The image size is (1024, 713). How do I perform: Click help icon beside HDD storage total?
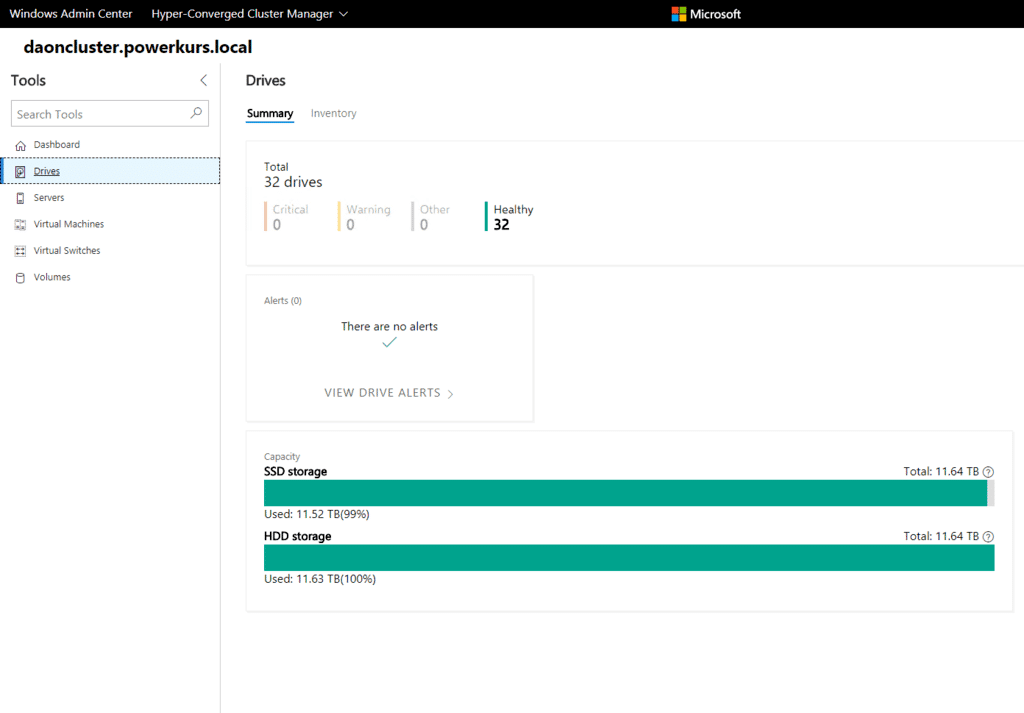tap(988, 536)
